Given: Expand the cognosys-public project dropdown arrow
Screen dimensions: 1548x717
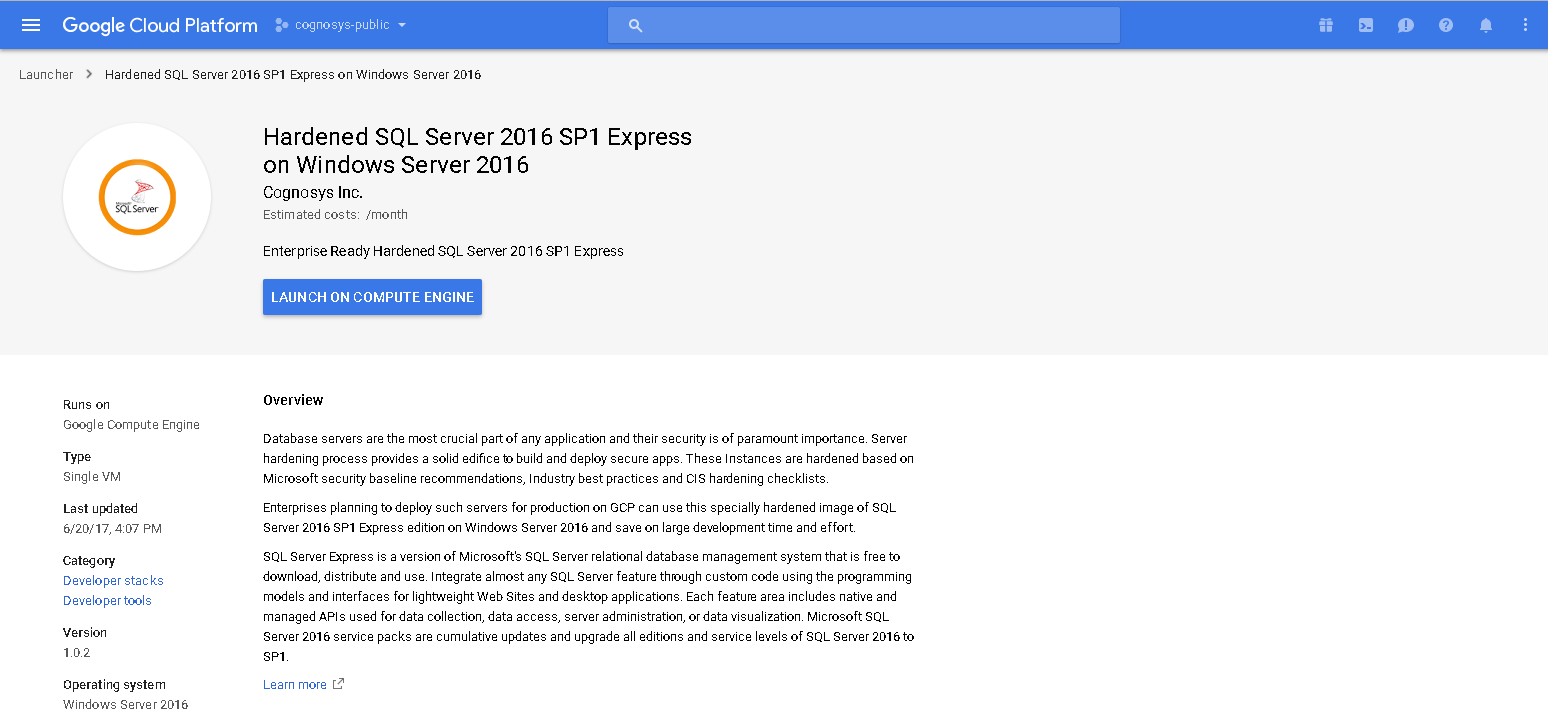Looking at the screenshot, I should click(x=402, y=25).
